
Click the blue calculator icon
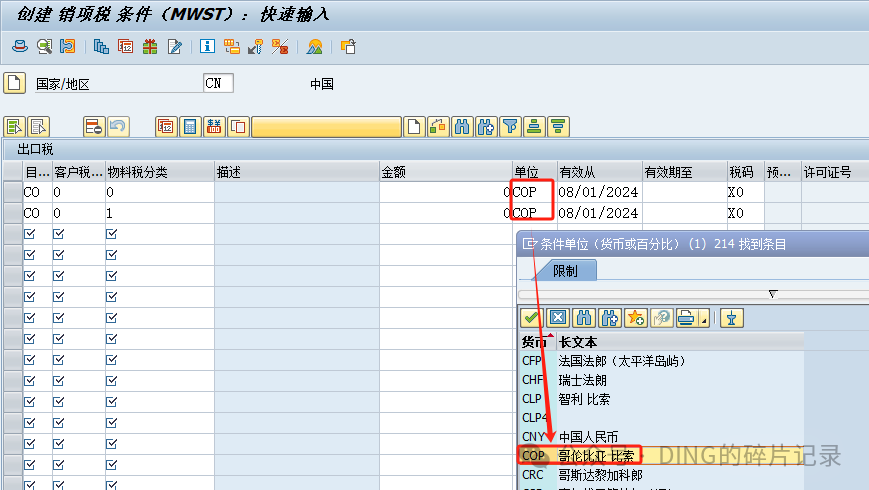(190, 127)
